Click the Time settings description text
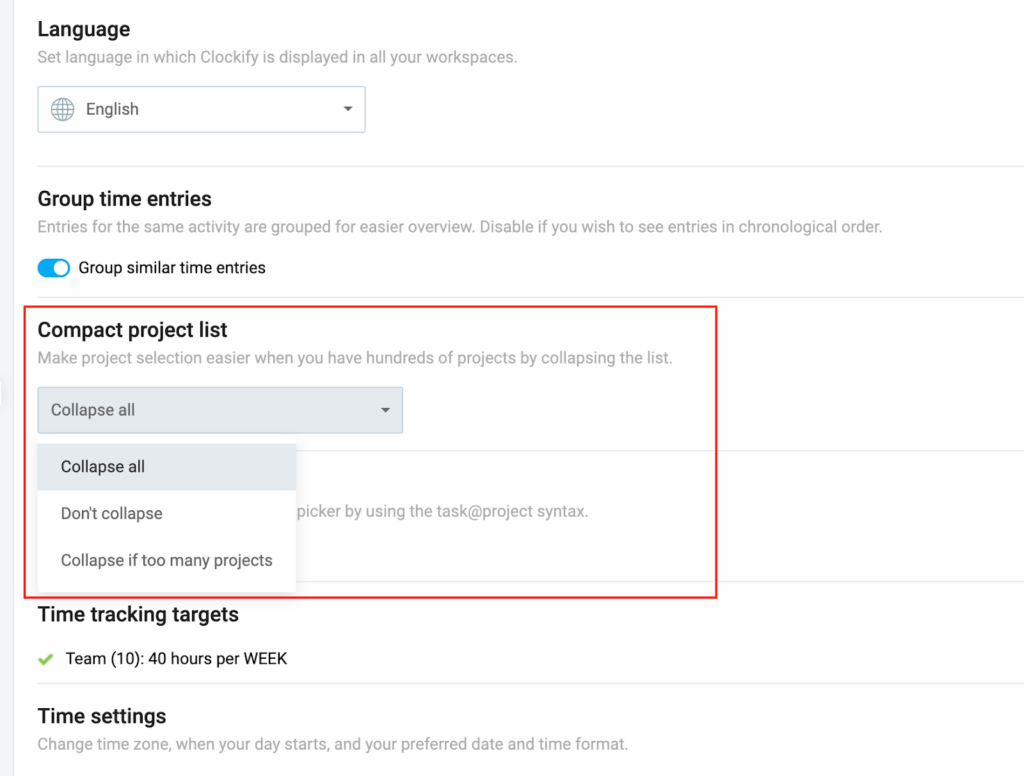Screen dimensions: 1024x776 (x=332, y=744)
